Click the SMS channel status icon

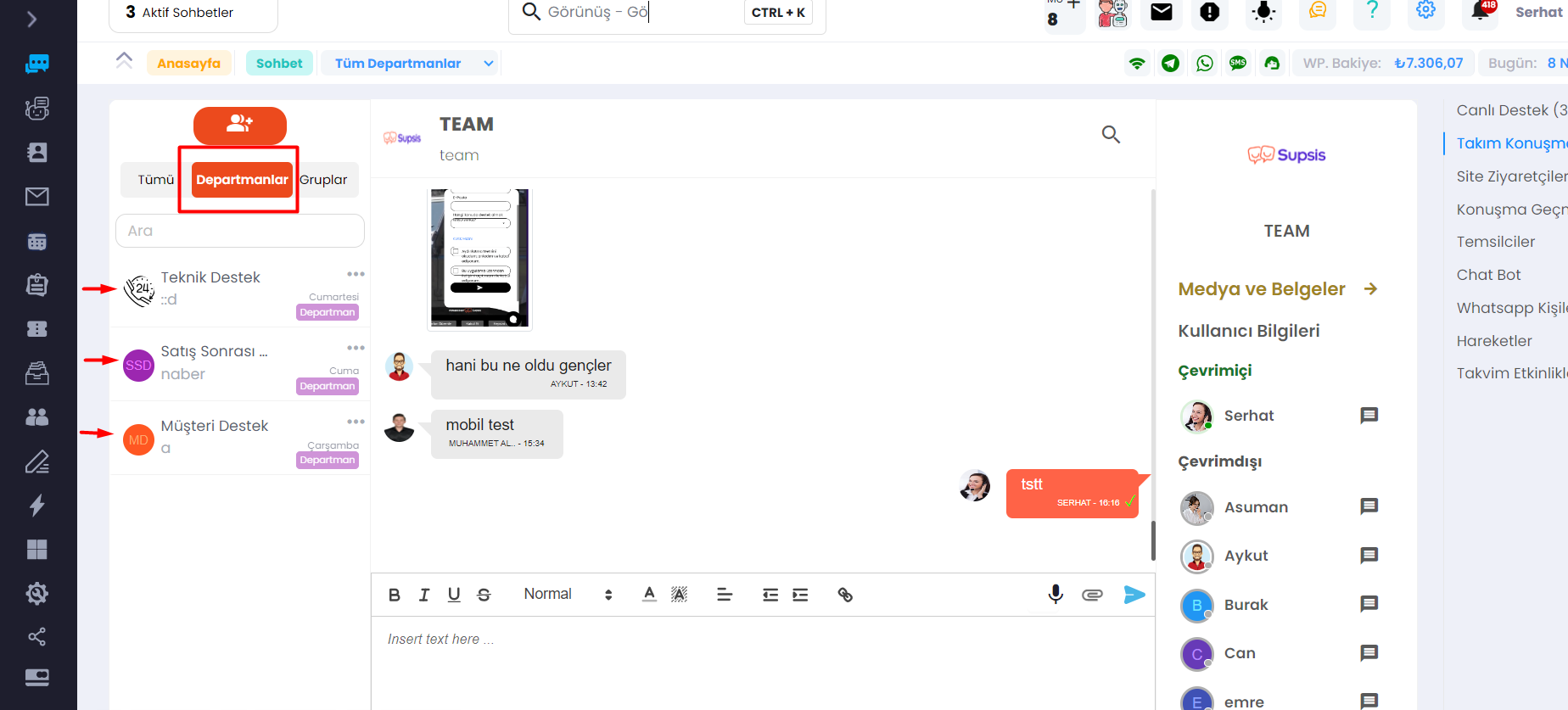(x=1238, y=64)
